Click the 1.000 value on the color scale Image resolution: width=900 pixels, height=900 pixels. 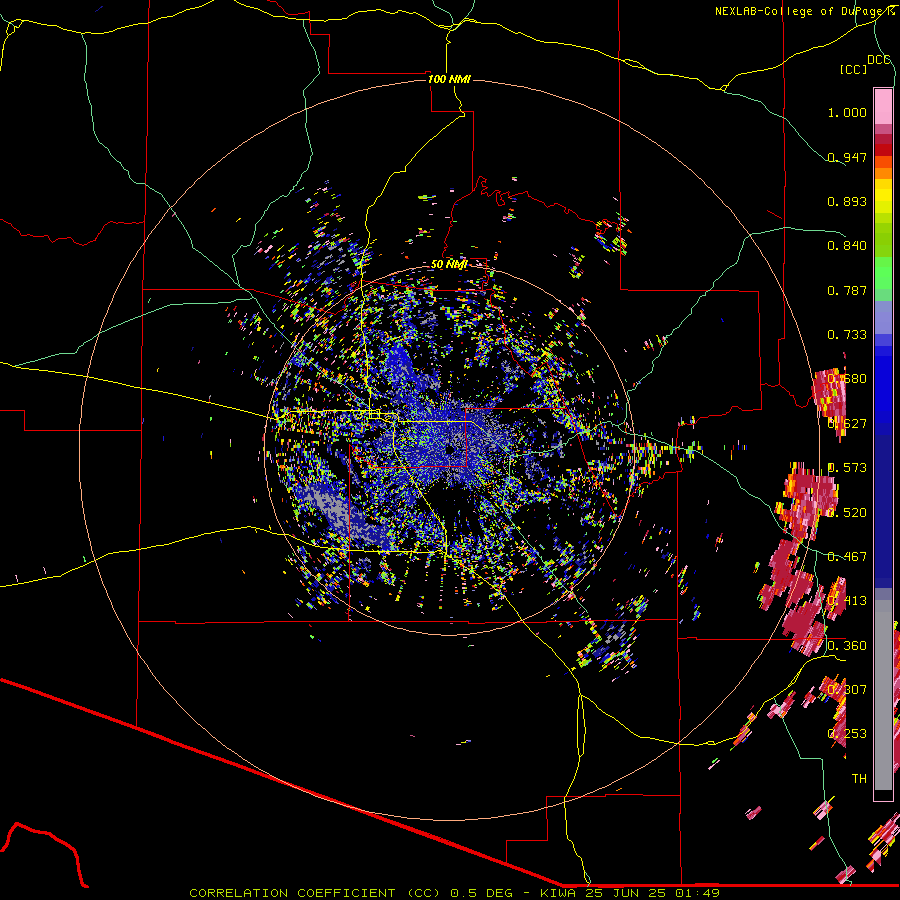pyautogui.click(x=847, y=112)
